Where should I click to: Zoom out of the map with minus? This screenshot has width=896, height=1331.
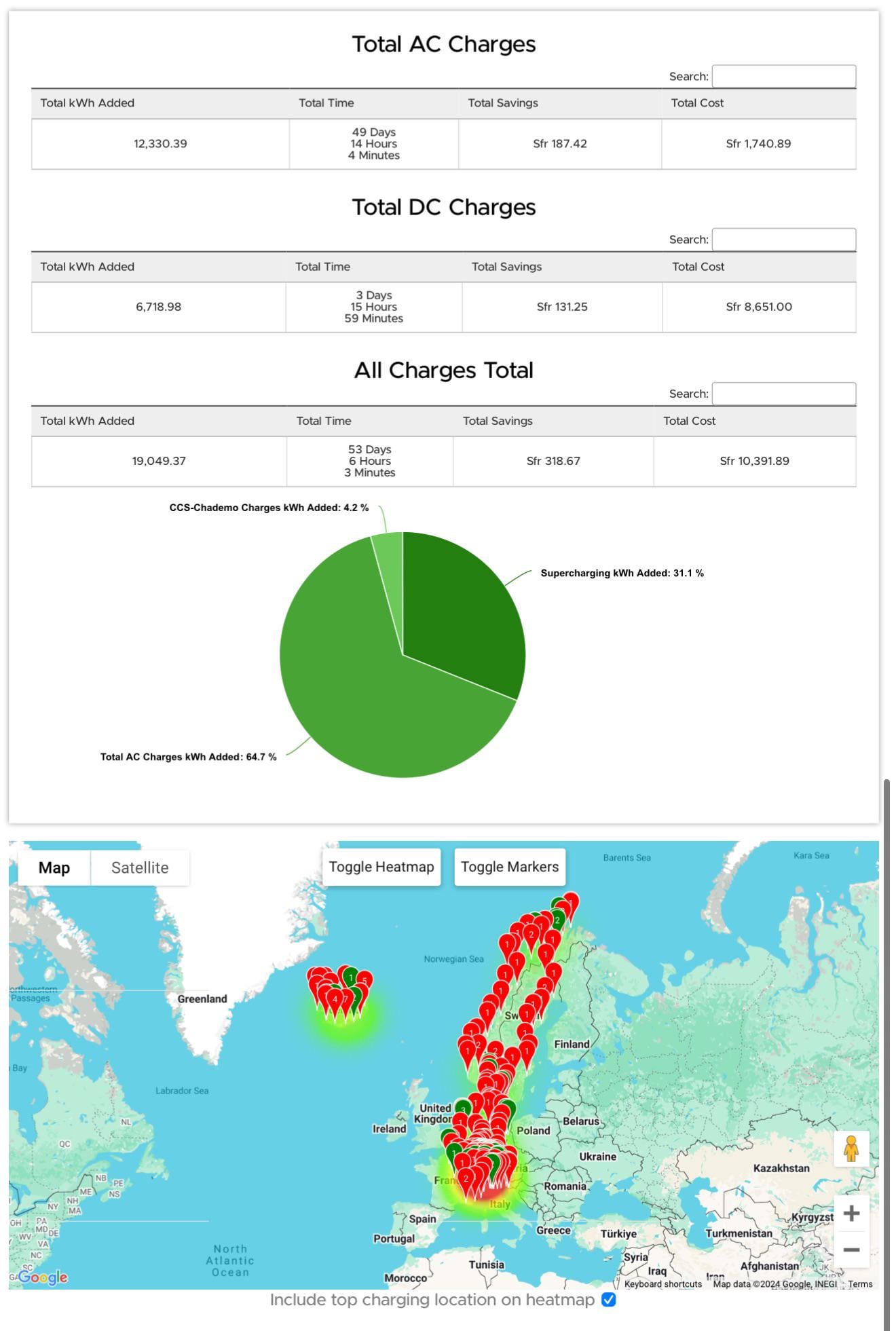point(851,1250)
